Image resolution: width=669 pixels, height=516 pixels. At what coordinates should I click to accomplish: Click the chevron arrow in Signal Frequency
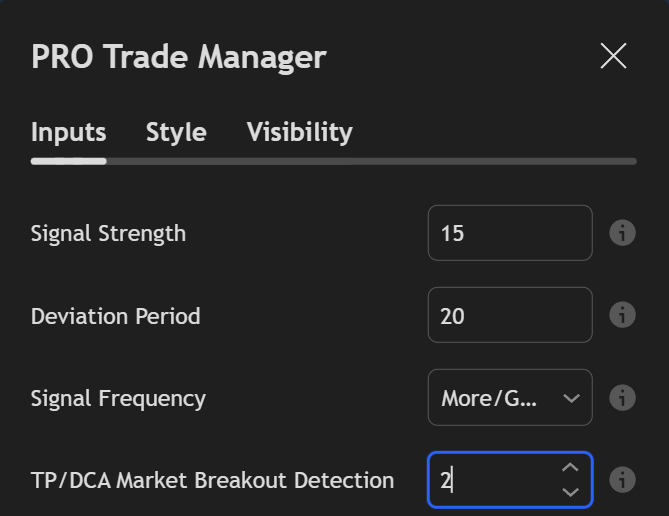point(571,398)
